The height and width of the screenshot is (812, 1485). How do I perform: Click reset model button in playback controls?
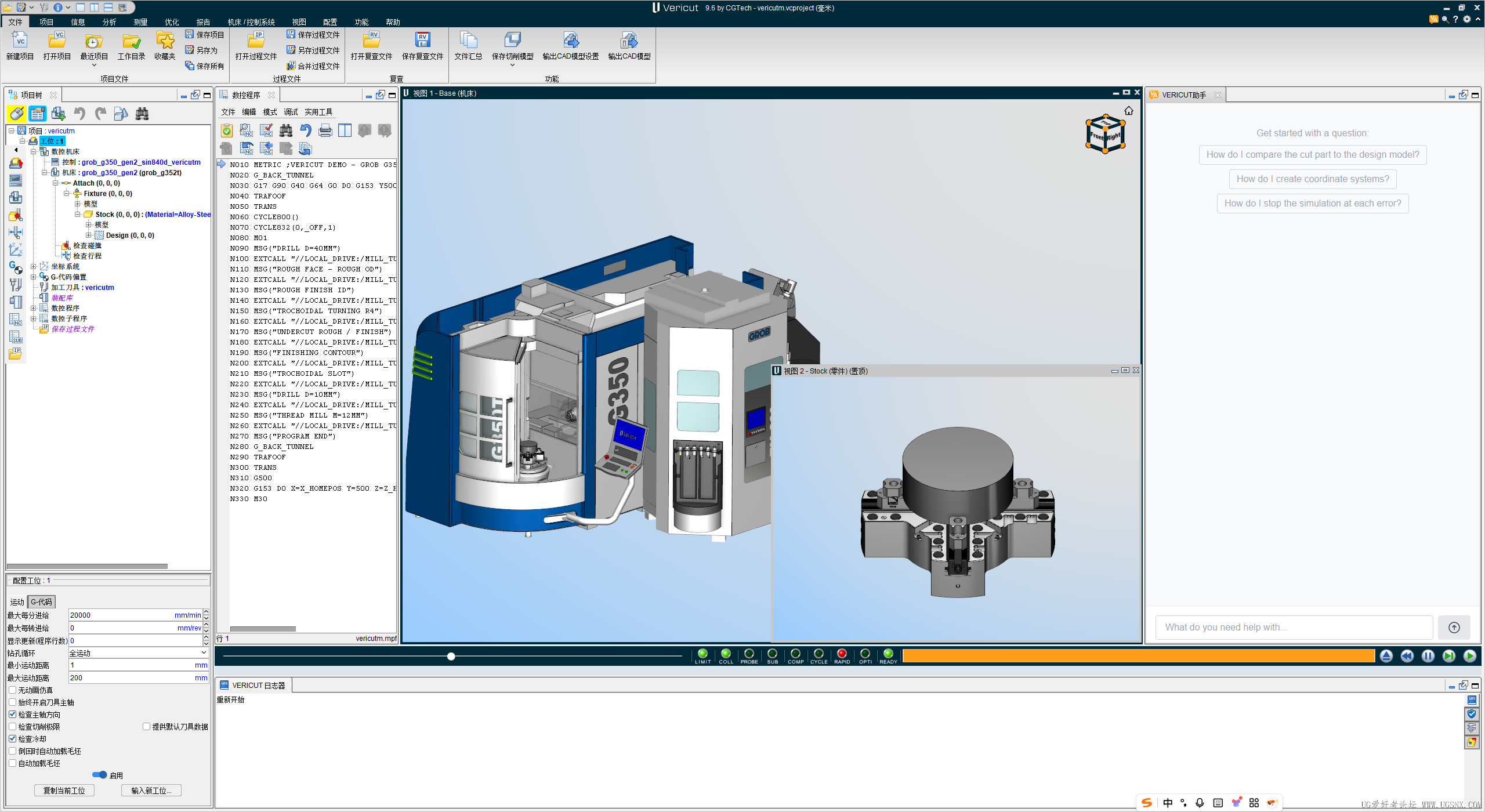coord(1386,656)
